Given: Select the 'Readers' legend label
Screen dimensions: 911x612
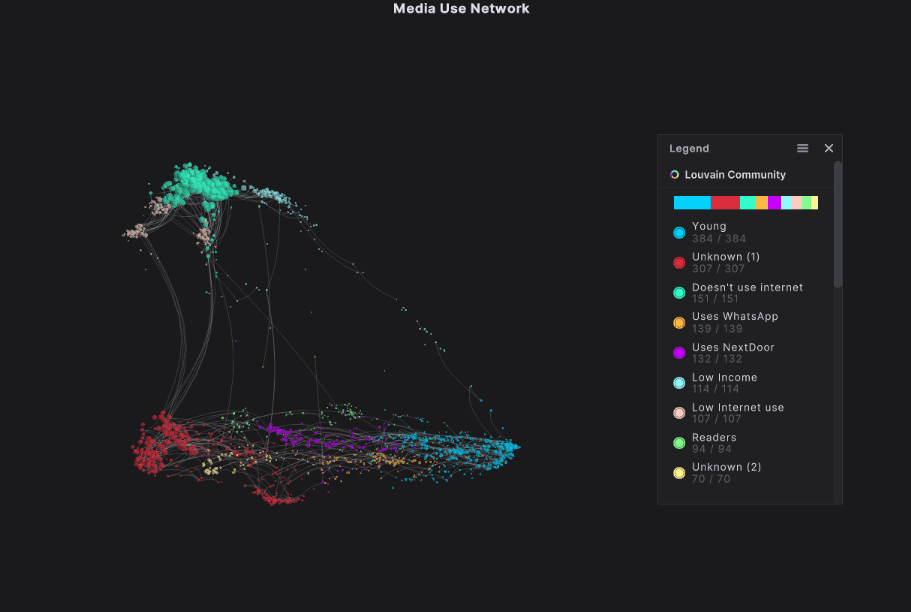Looking at the screenshot, I should point(714,437).
